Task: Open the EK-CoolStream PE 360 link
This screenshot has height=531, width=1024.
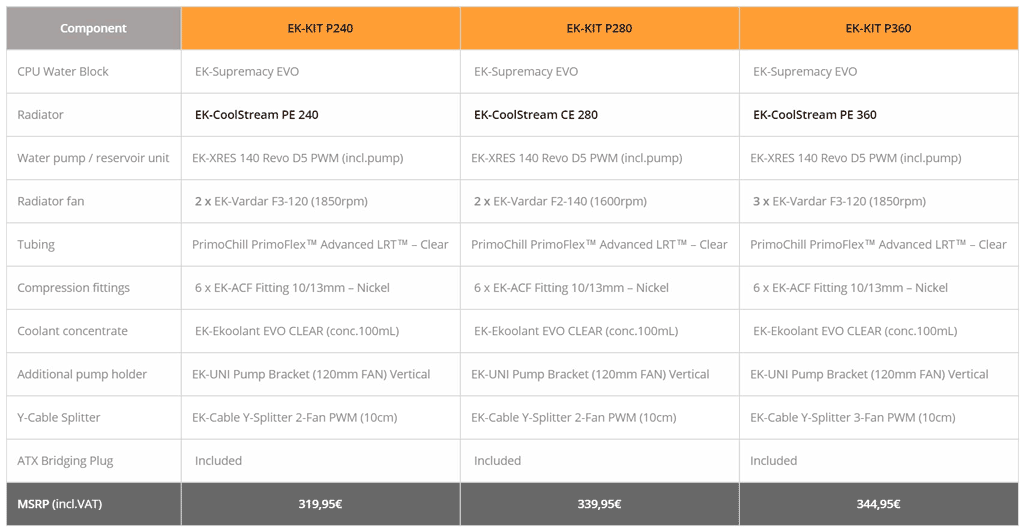Action: 814,115
